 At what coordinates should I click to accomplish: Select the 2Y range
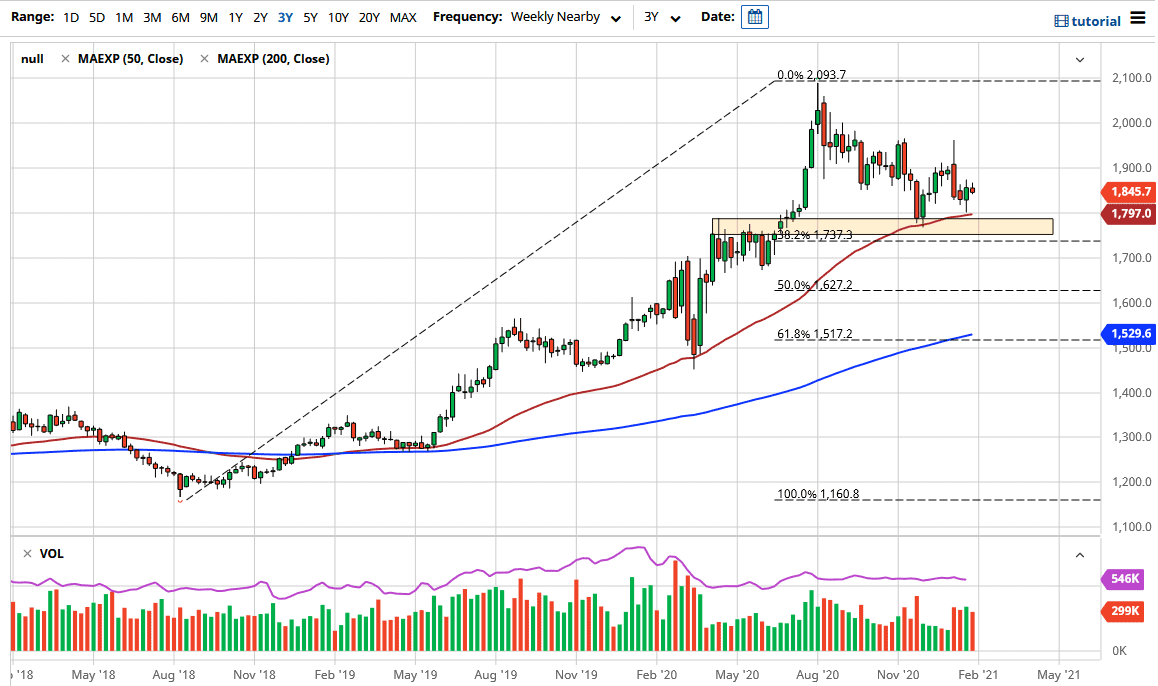tap(261, 17)
